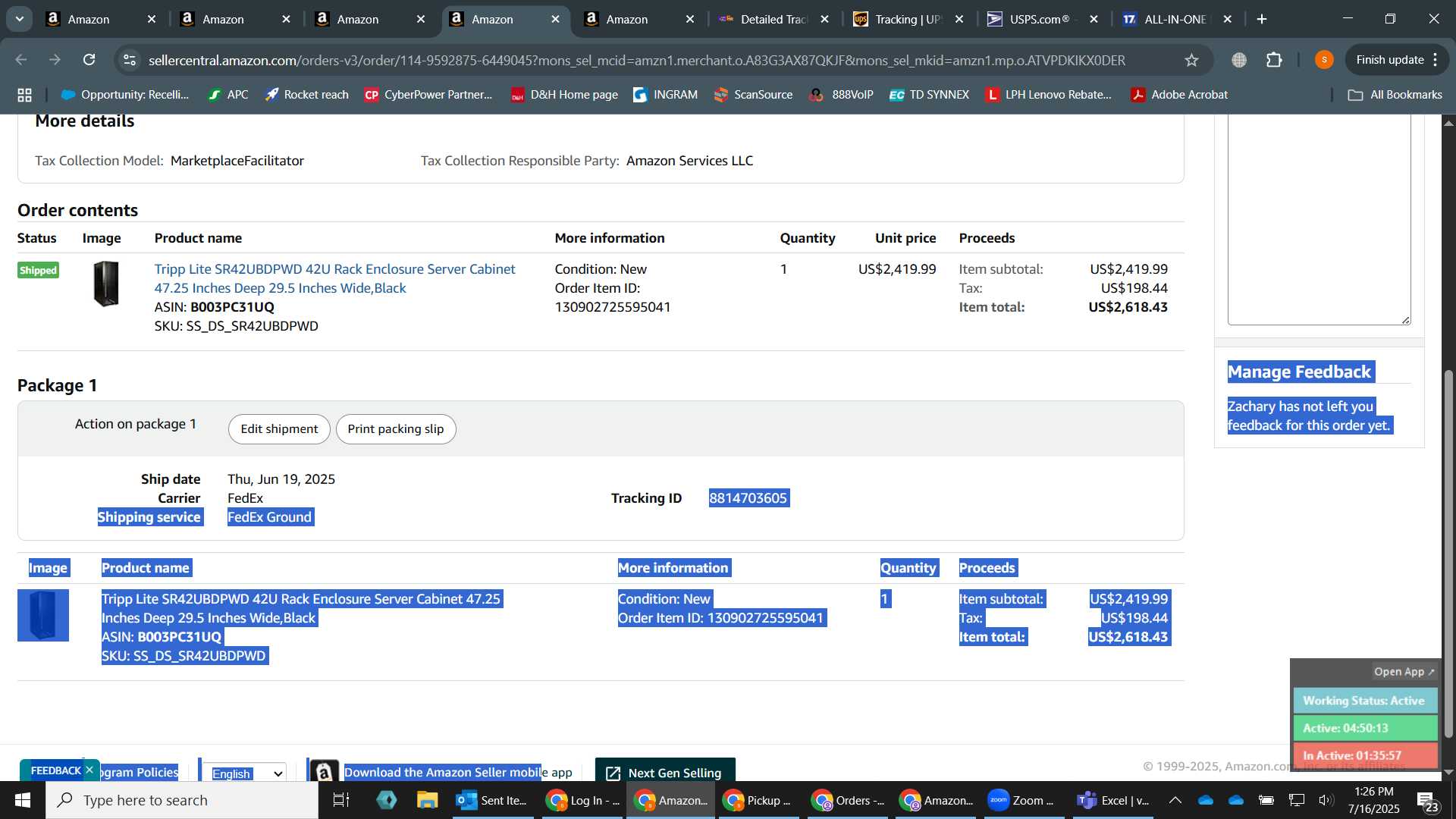Open the Extensions puzzle icon

point(1274,60)
